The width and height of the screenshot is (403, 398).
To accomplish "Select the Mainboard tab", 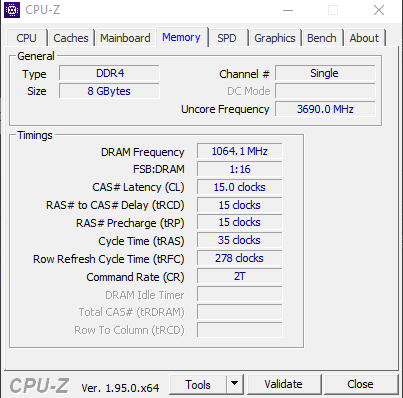I will [125, 38].
